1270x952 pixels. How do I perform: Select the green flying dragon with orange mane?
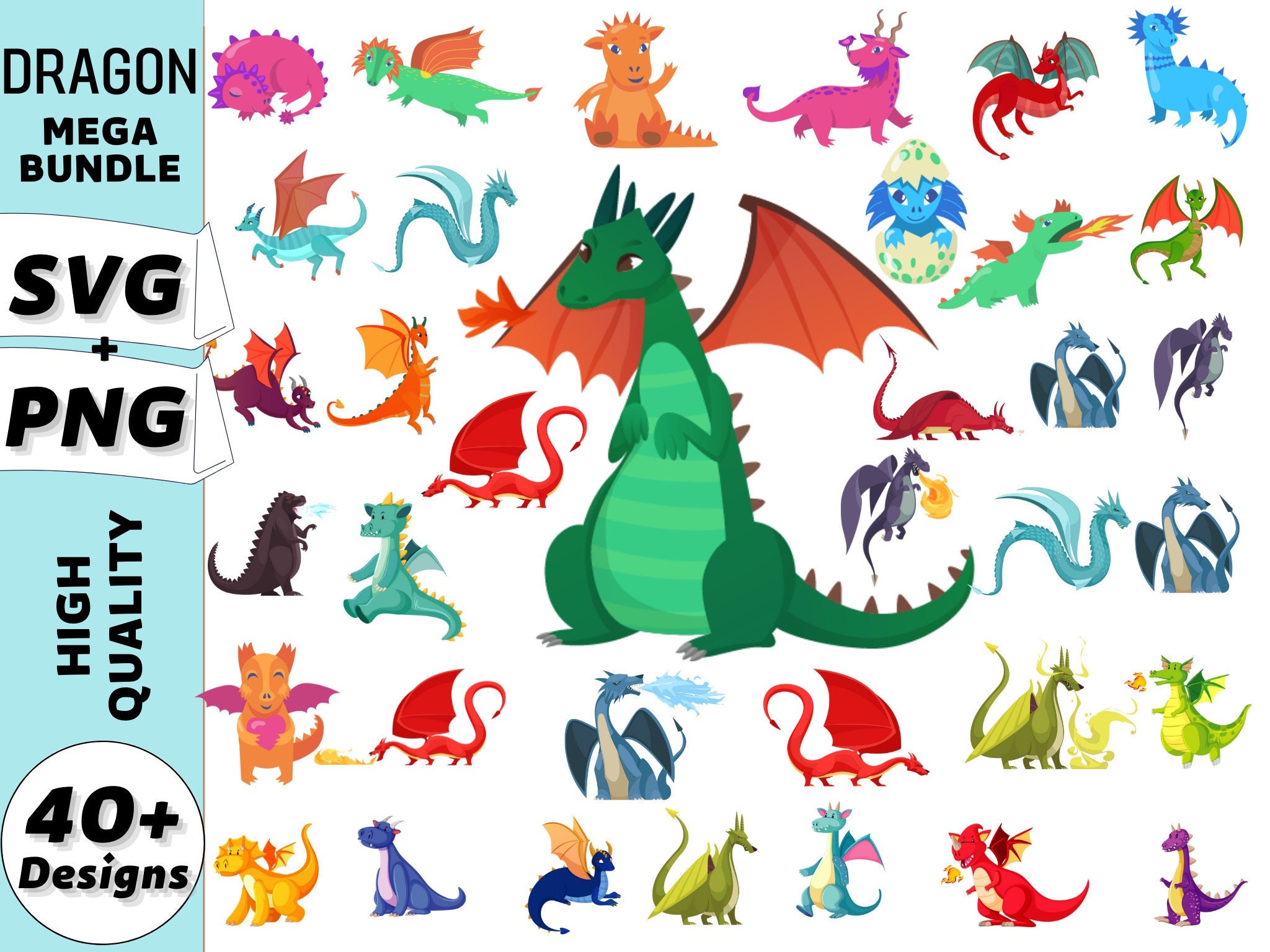[446, 76]
